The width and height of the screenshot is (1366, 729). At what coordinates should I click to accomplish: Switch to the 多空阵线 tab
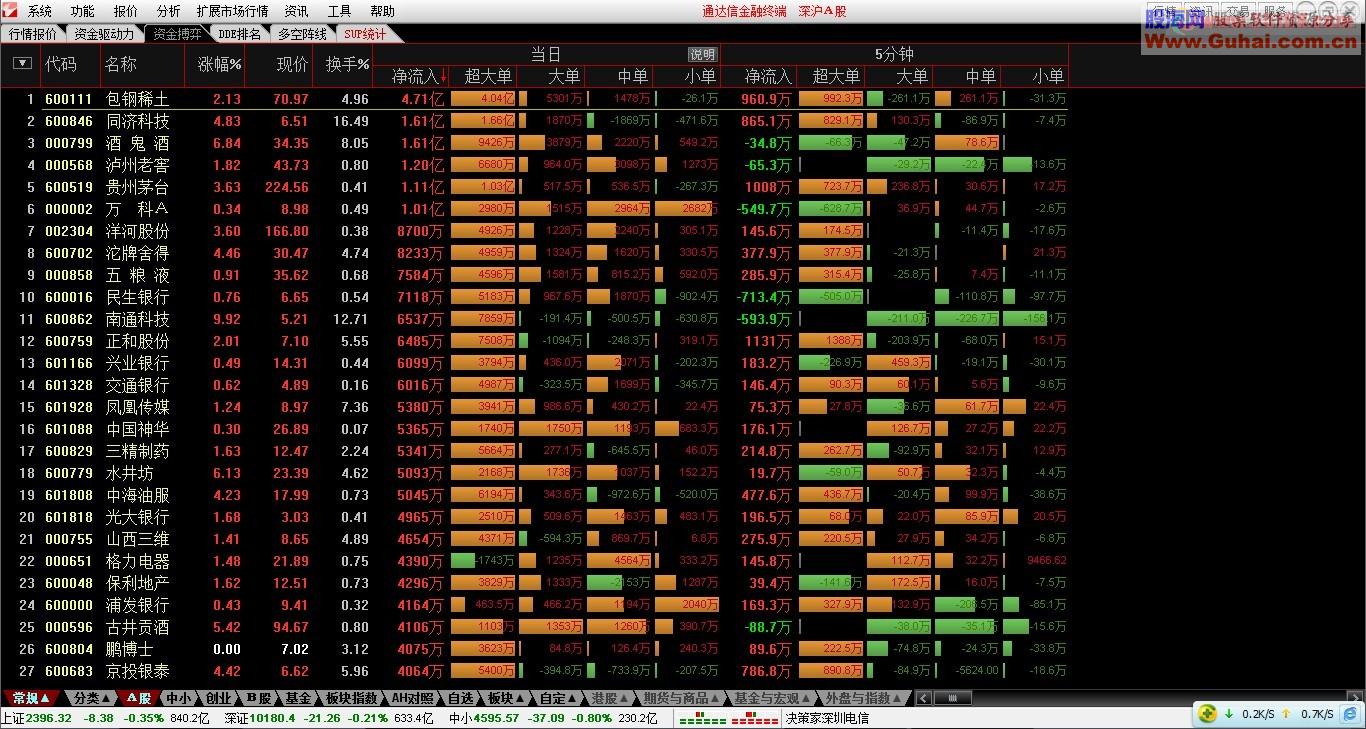point(302,33)
